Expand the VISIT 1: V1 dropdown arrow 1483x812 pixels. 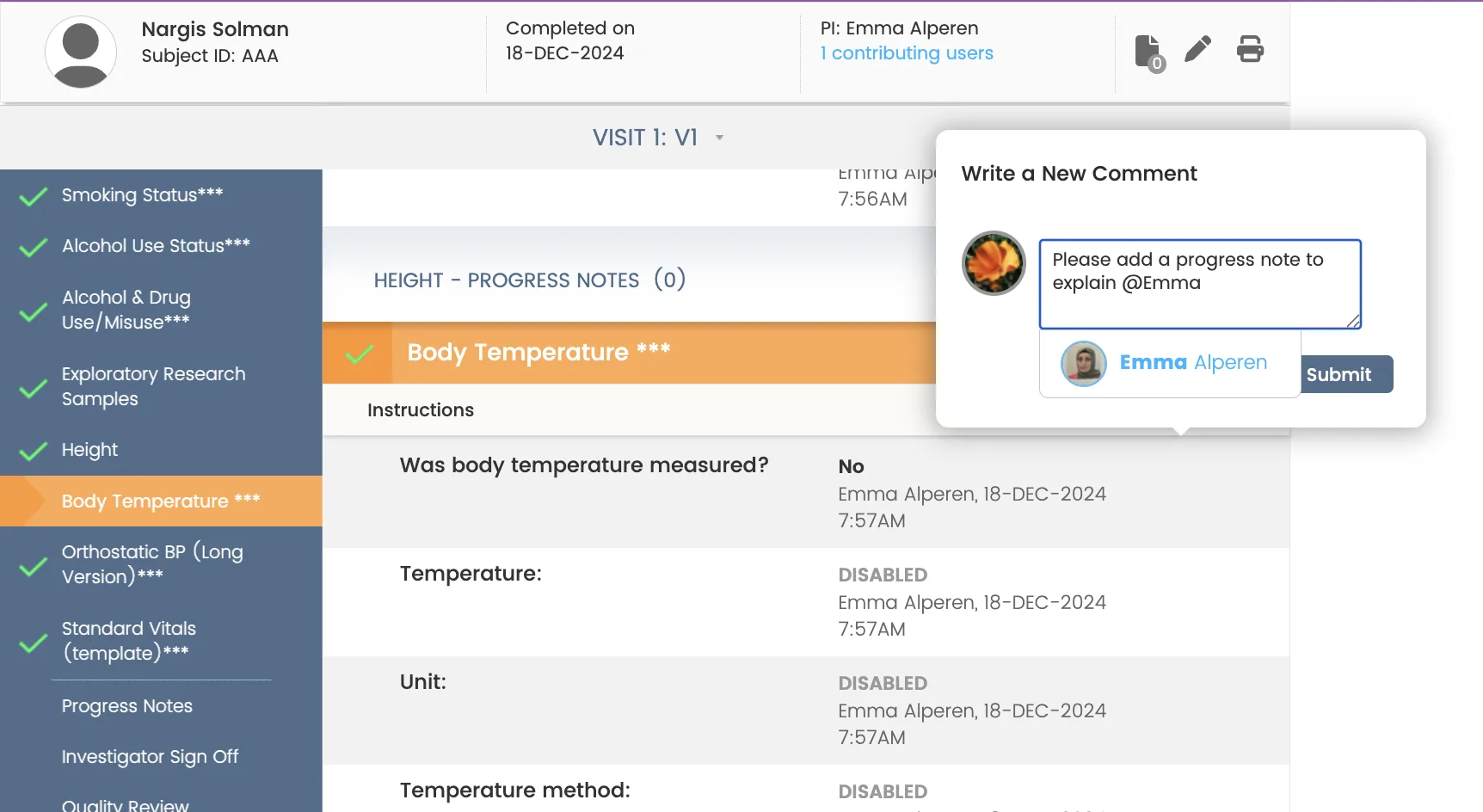click(720, 138)
